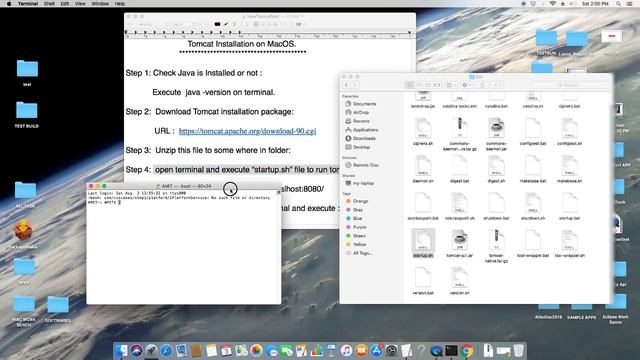
Task: Show All Tags in Finder sidebar
Action: click(x=359, y=253)
